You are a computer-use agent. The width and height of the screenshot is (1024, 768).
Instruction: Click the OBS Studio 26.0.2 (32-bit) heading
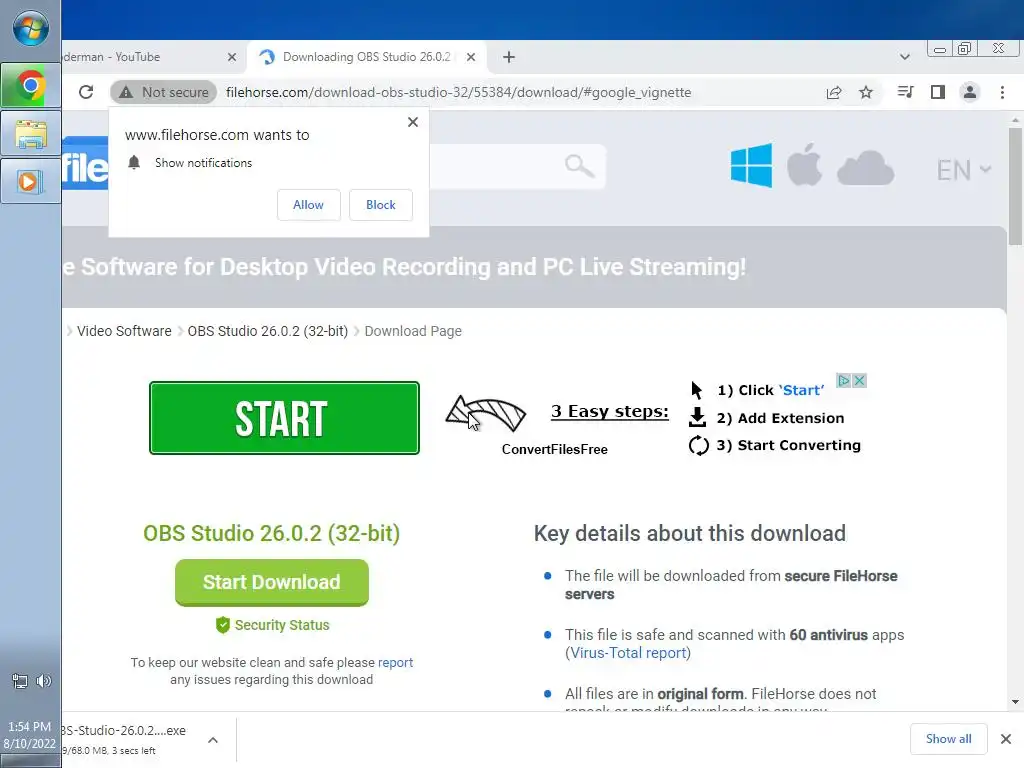[x=272, y=533]
